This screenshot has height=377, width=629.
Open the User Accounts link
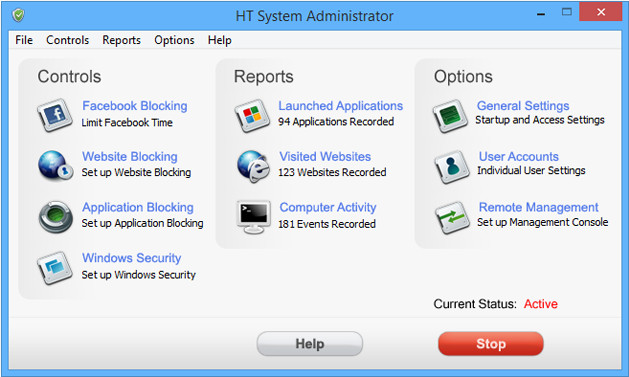(x=519, y=156)
